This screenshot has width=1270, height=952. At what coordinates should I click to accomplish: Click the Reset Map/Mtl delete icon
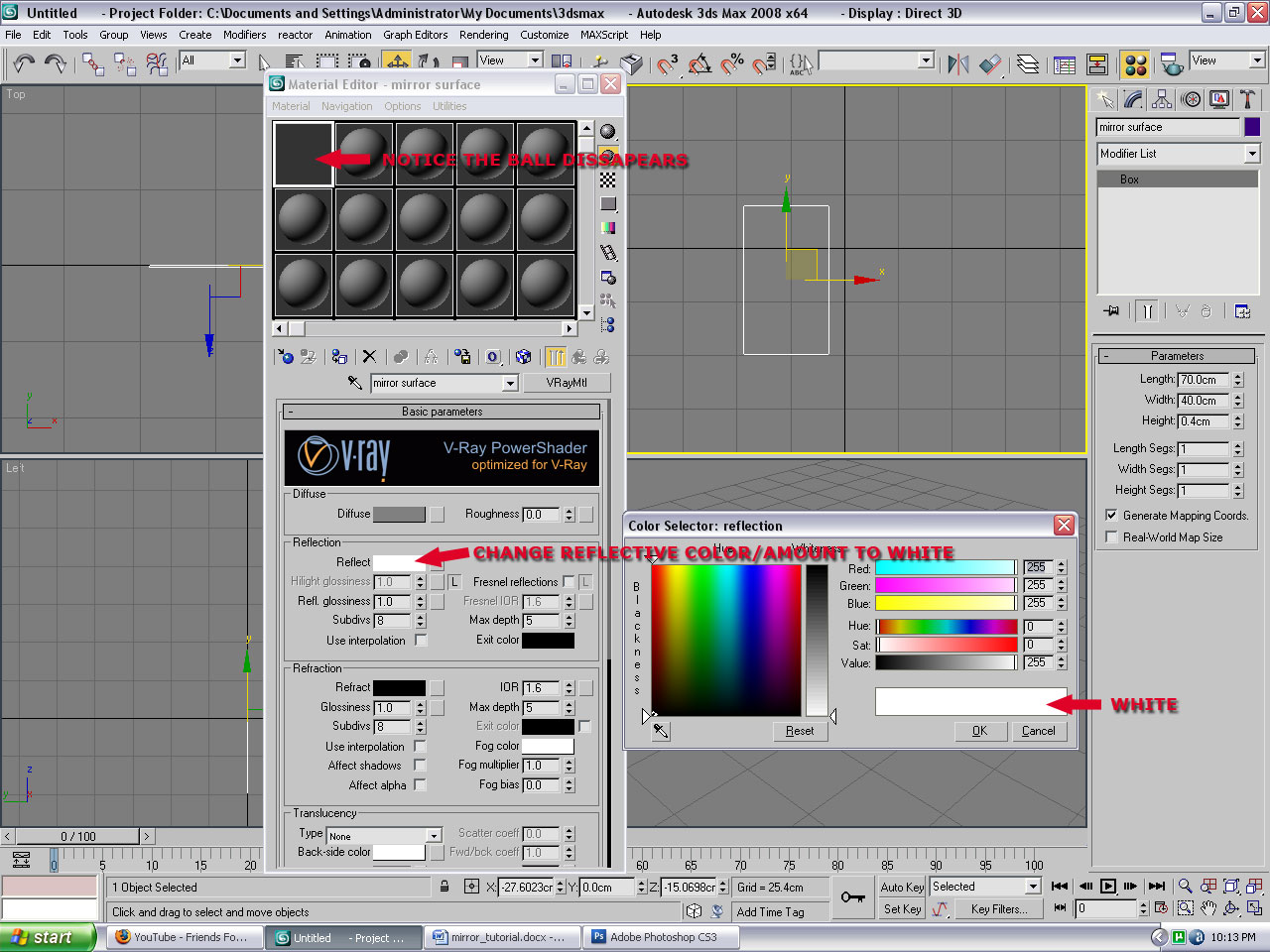369,357
